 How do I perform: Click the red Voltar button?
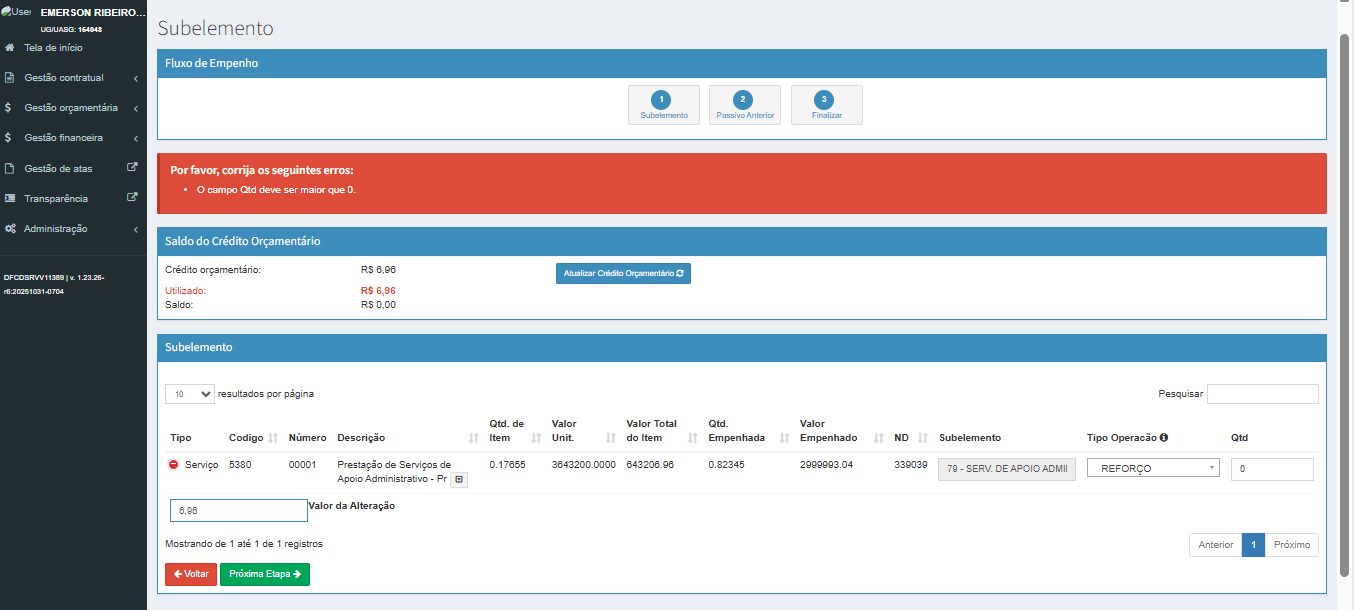coord(190,574)
